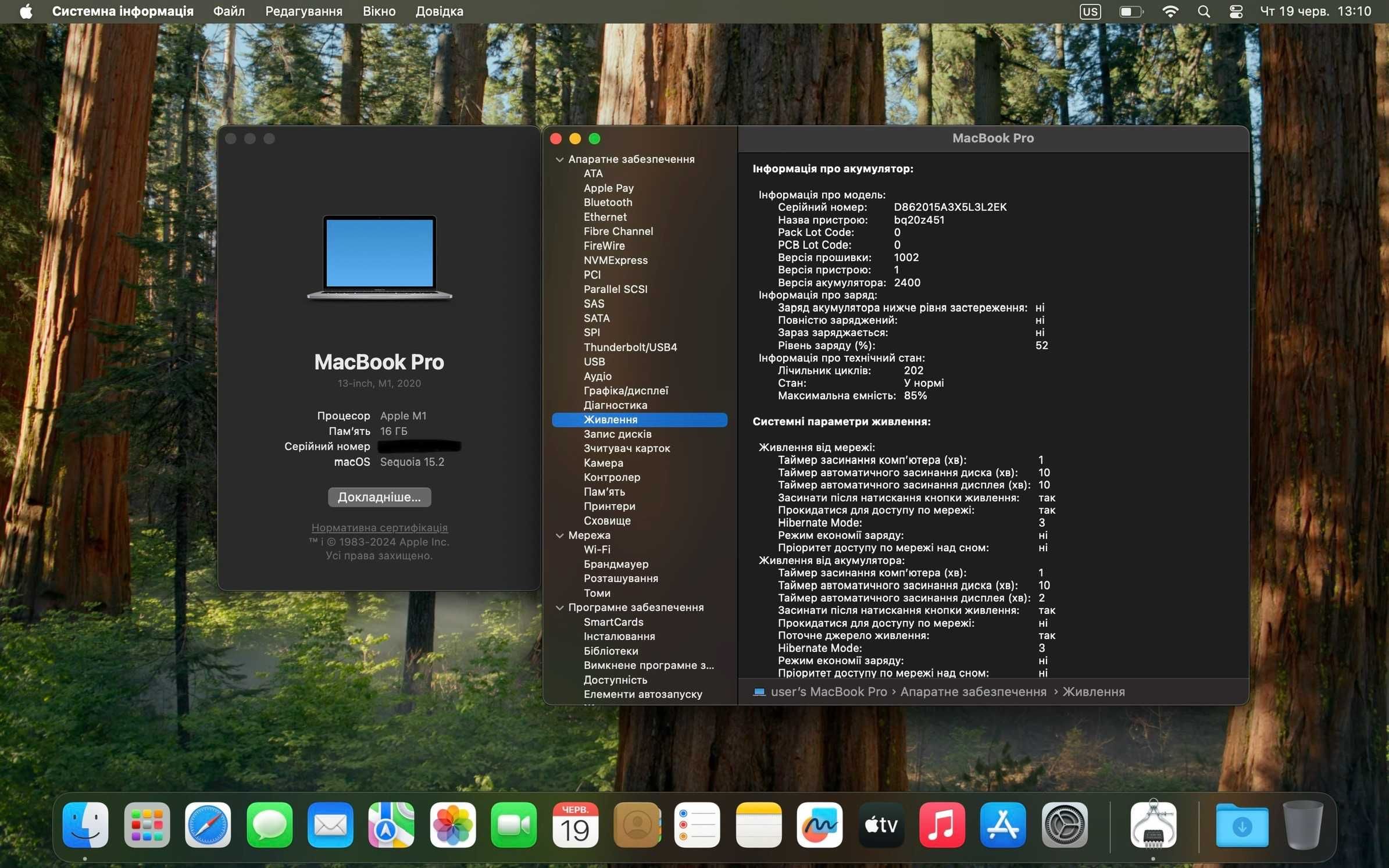Image resolution: width=1389 pixels, height=868 pixels.
Task: Click the Докладніше… button
Action: coord(379,497)
